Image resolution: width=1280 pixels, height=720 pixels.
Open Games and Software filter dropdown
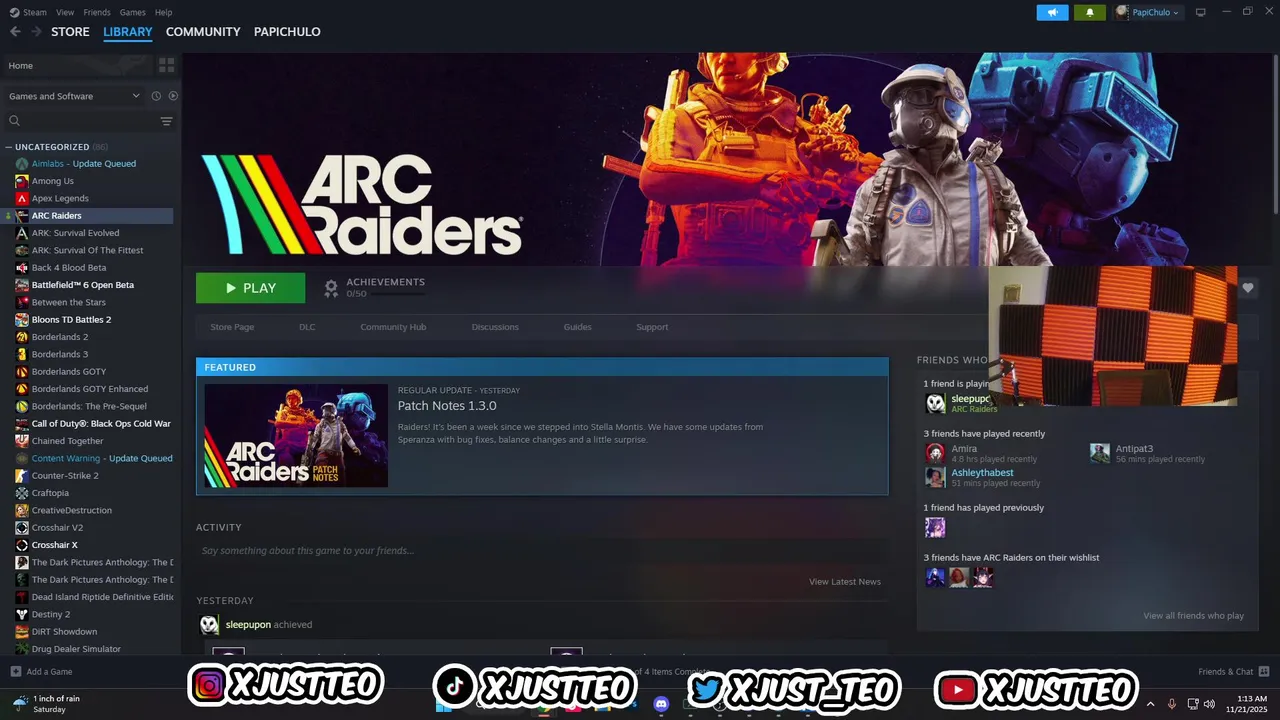[x=73, y=96]
